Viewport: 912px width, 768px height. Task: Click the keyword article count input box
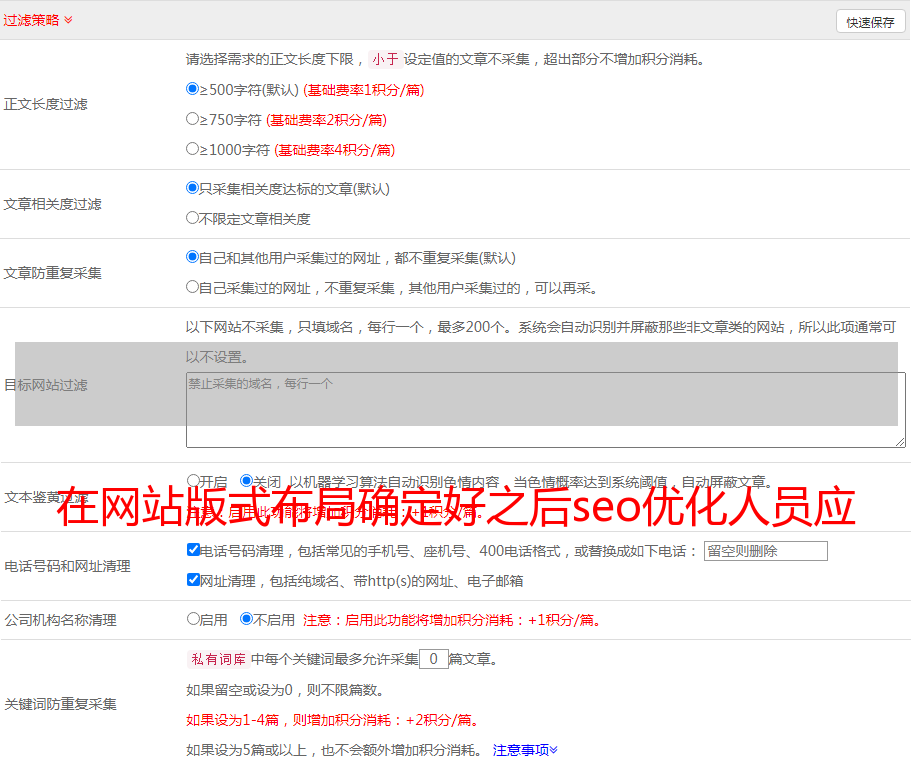[x=433, y=659]
